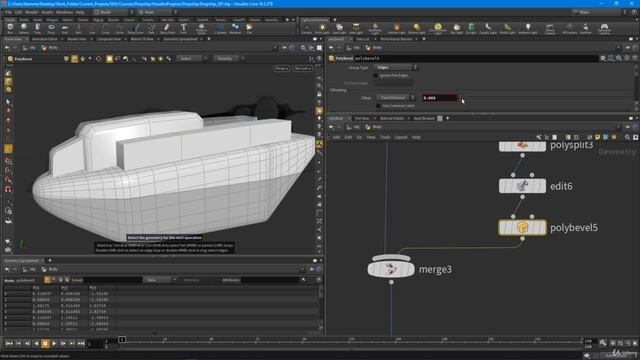Image resolution: width=640 pixels, height=360 pixels.
Task: Click the network editor wrench tools icon
Action: tap(538, 138)
